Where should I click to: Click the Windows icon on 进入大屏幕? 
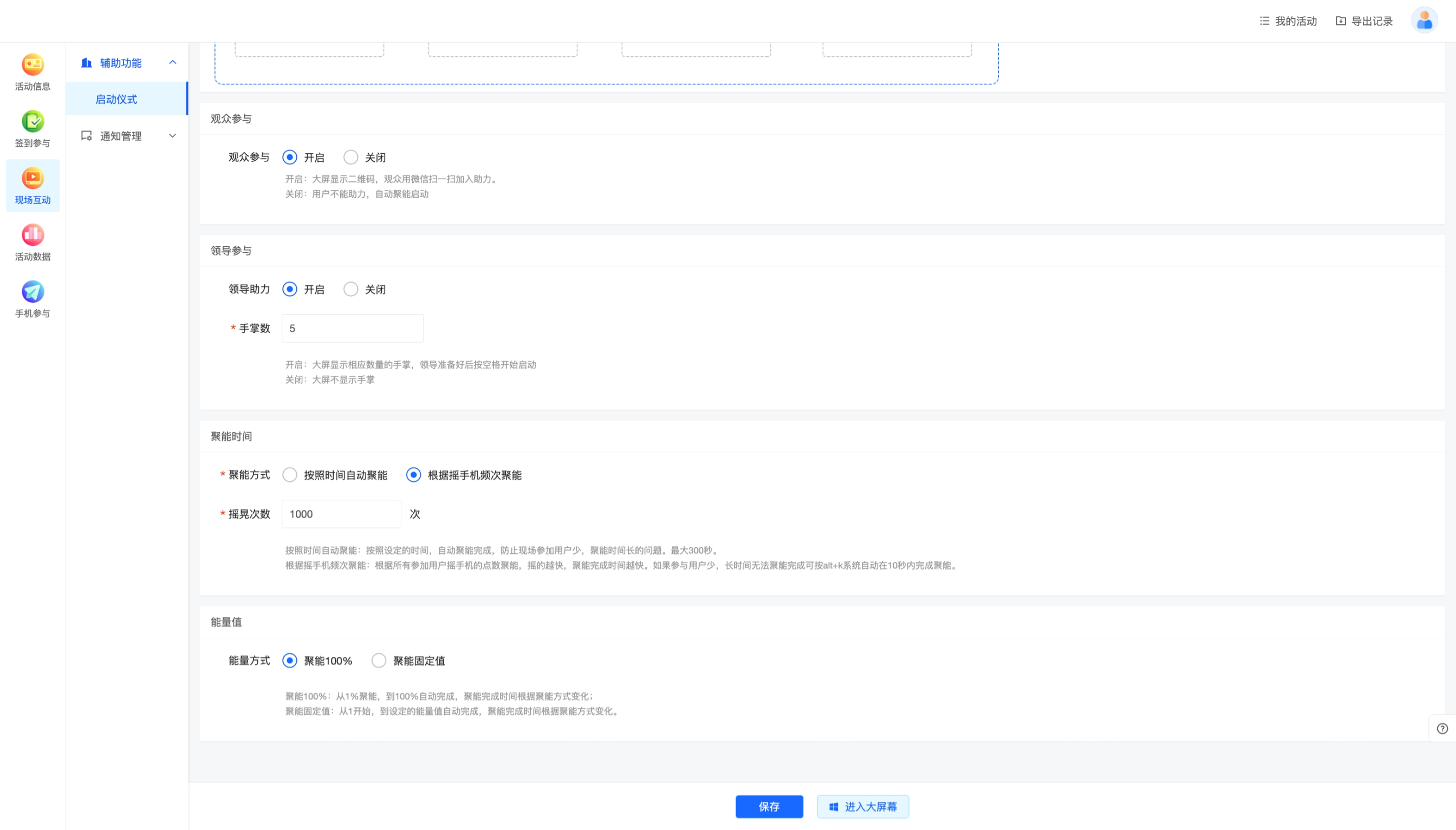833,807
